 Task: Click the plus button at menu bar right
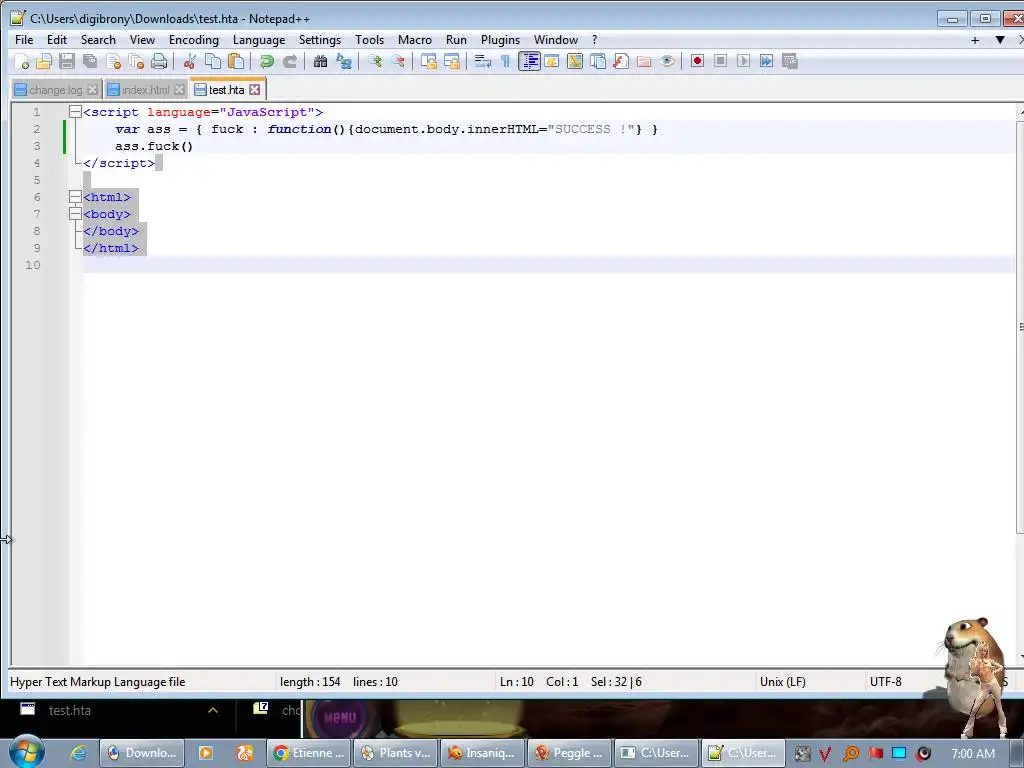[x=975, y=40]
